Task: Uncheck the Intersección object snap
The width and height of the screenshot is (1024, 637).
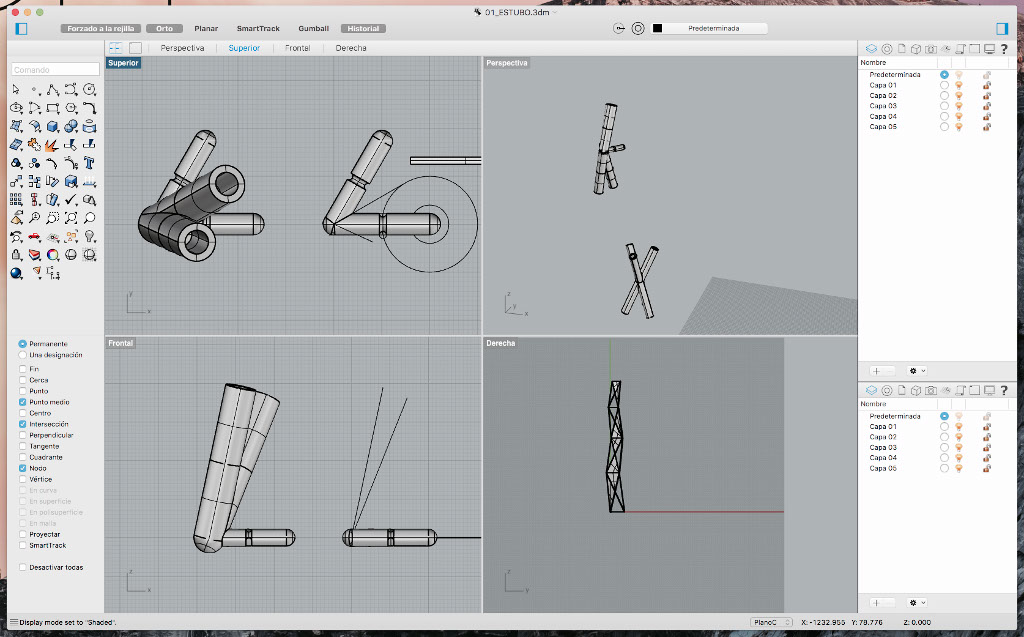Action: pyautogui.click(x=23, y=424)
